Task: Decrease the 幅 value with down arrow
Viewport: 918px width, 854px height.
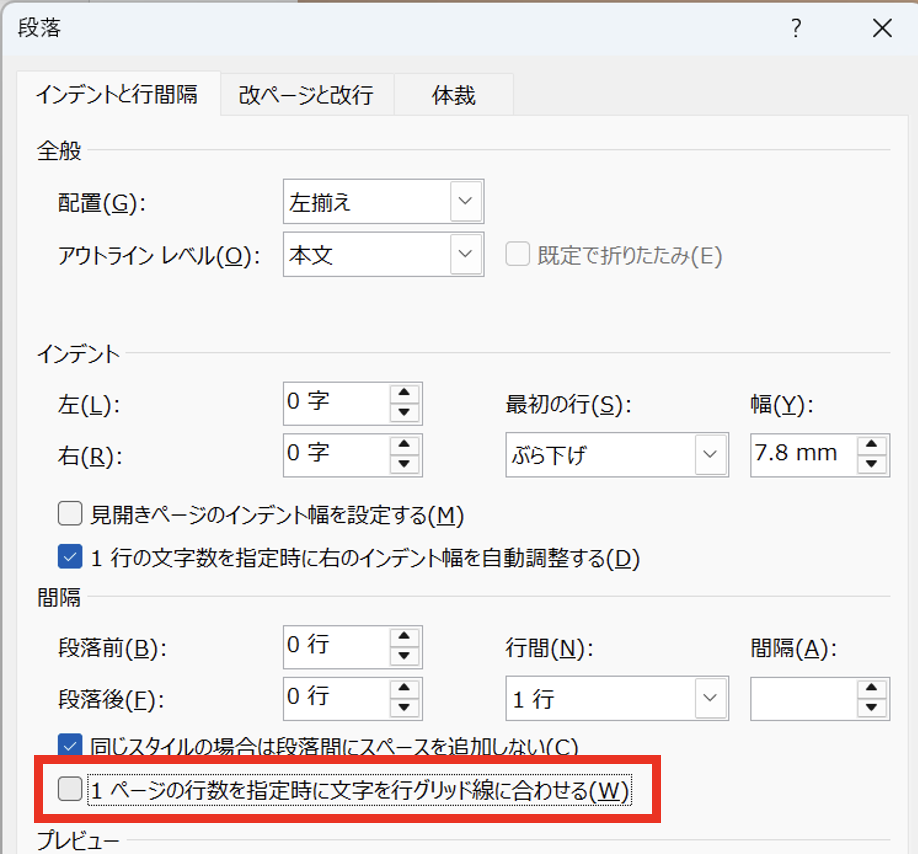Action: tap(872, 464)
